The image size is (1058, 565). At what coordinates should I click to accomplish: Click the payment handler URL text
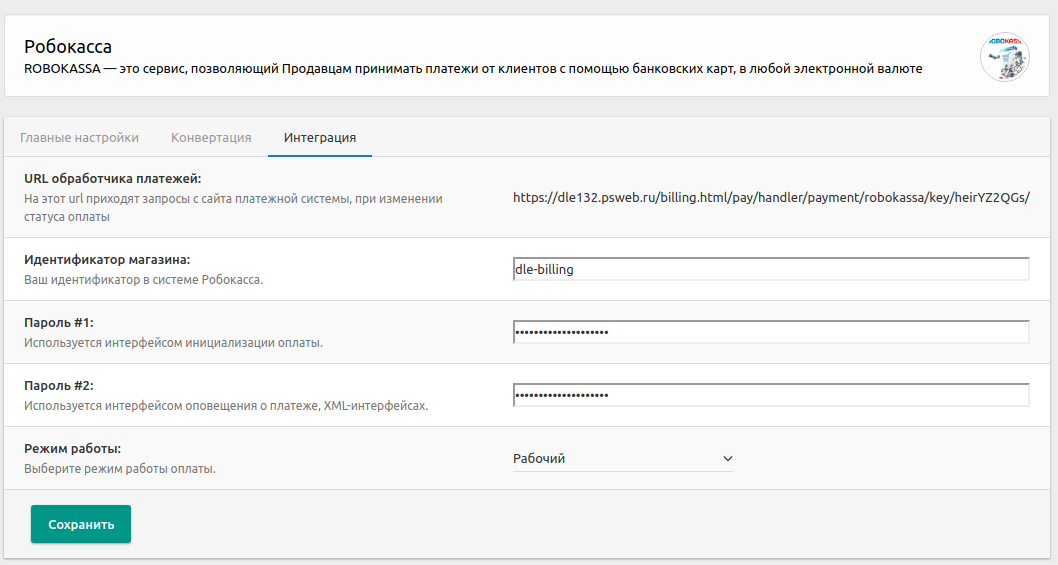[771, 198]
